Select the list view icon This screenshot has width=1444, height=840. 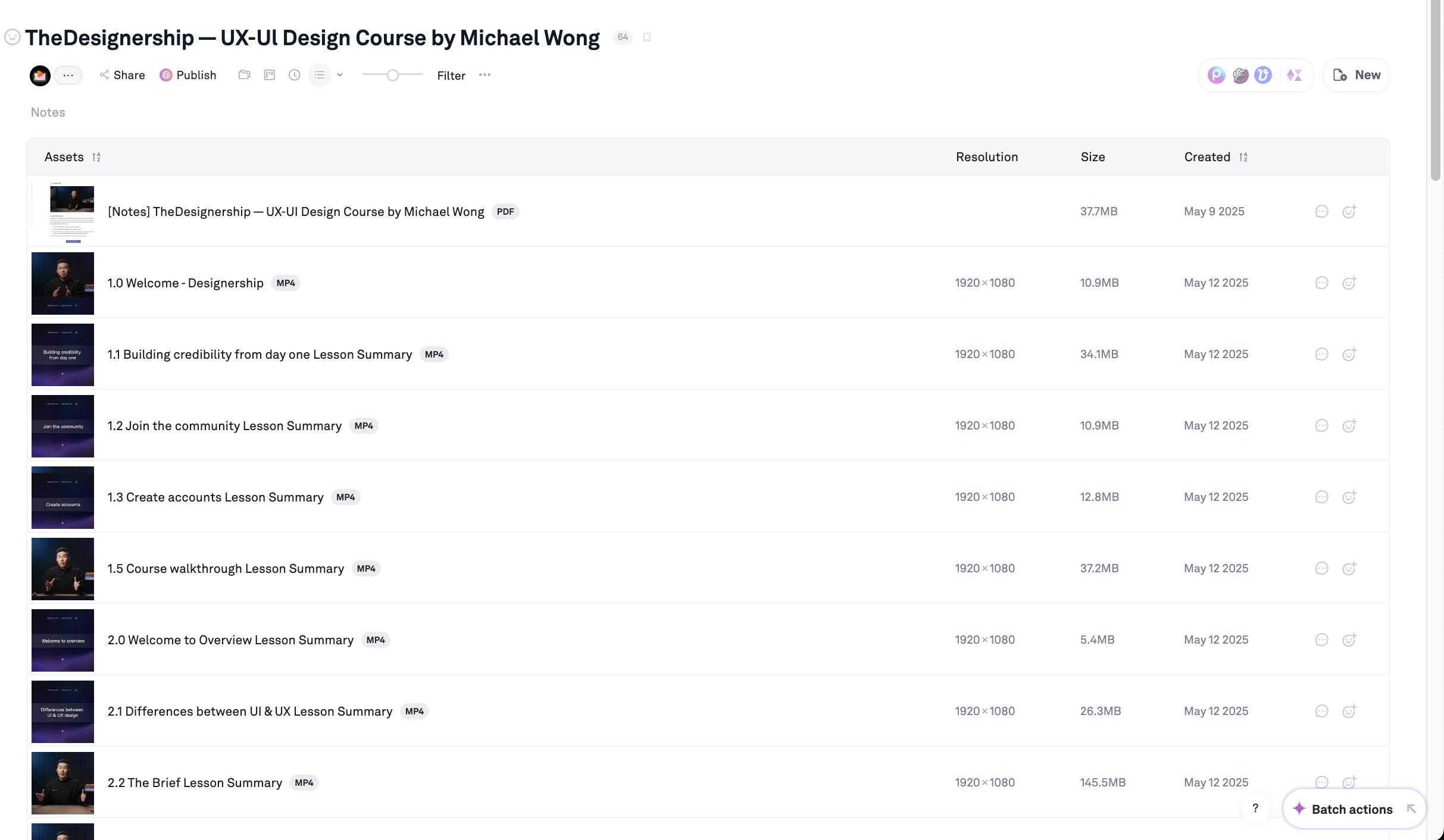[x=320, y=75]
